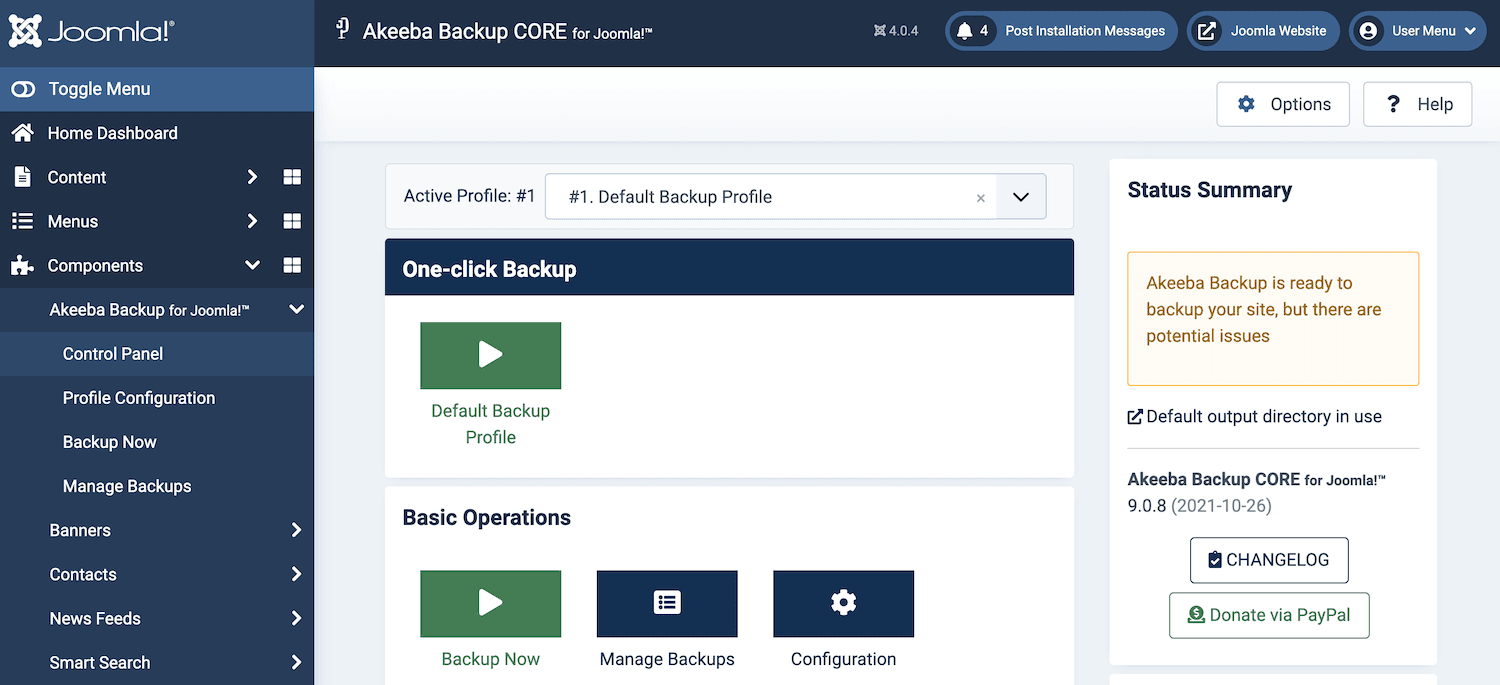The height and width of the screenshot is (685, 1500).
Task: Select Profile Configuration in sidebar
Action: [139, 398]
